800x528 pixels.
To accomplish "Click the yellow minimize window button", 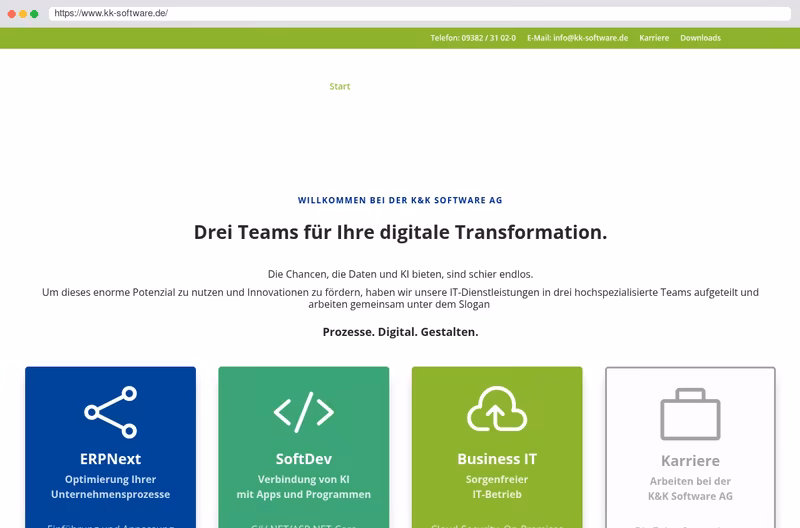I will tap(23, 14).
